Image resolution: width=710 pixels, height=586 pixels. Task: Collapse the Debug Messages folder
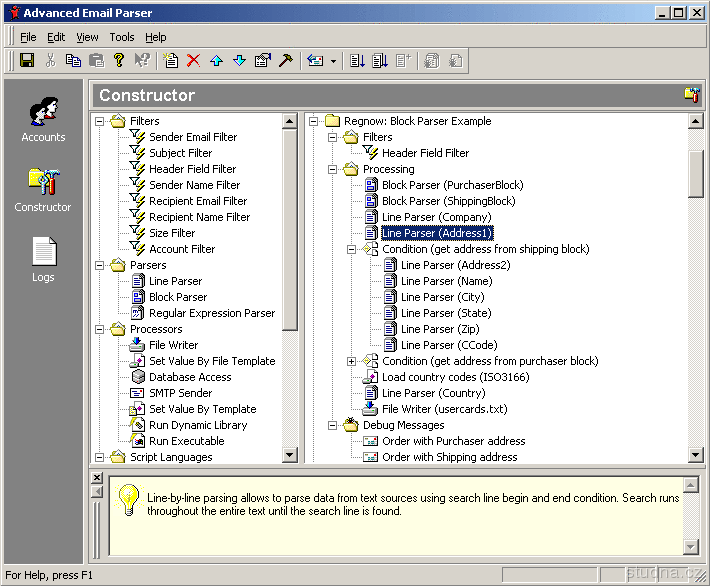pyautogui.click(x=333, y=425)
